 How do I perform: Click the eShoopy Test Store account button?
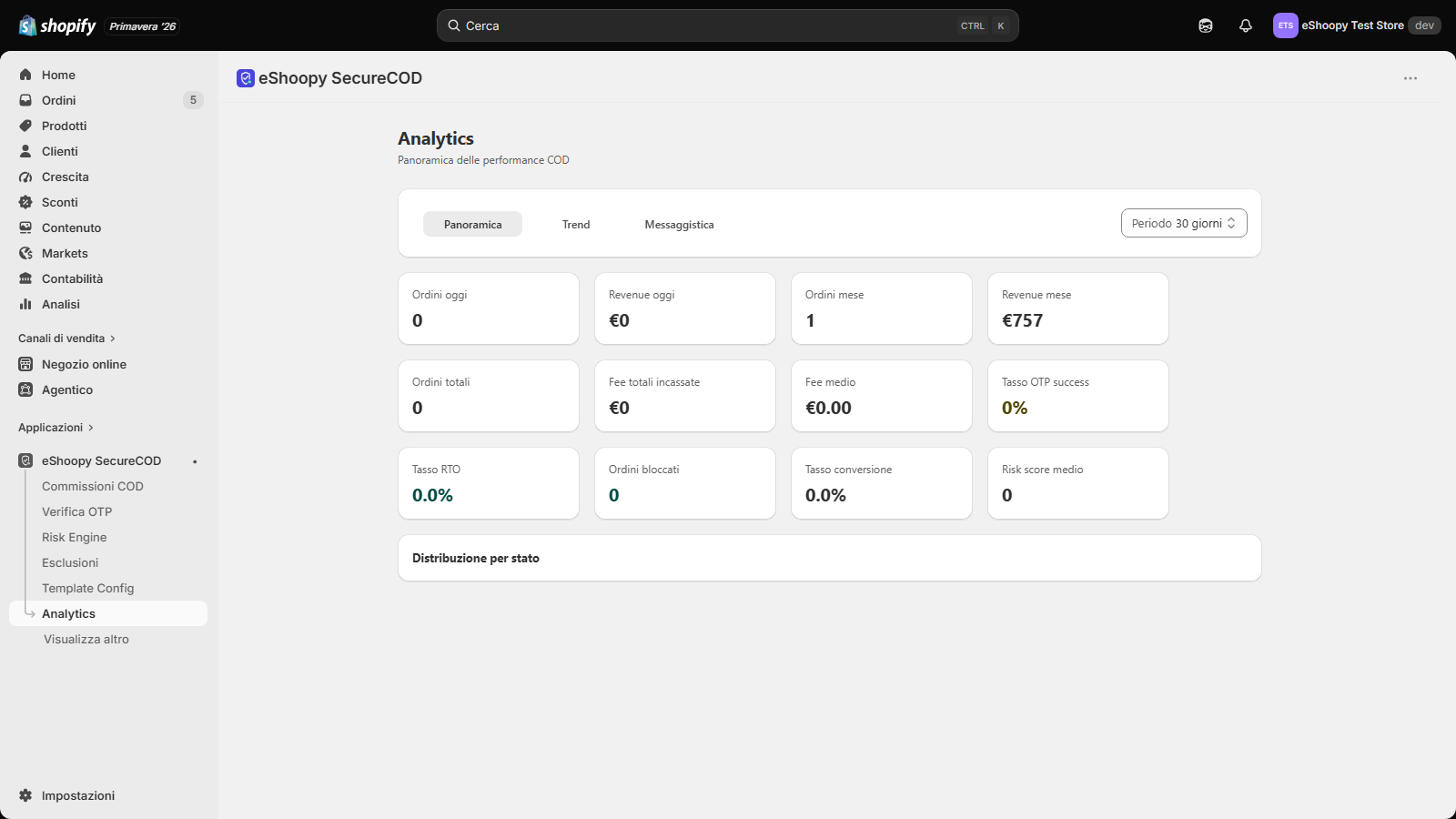[1357, 25]
